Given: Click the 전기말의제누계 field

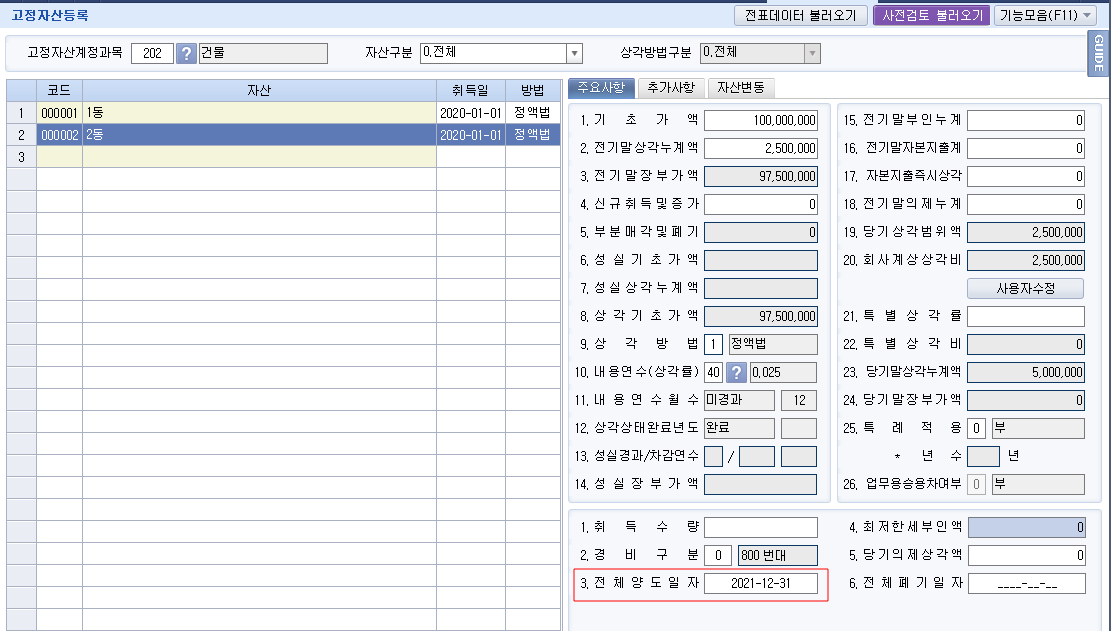Looking at the screenshot, I should point(1025,204).
